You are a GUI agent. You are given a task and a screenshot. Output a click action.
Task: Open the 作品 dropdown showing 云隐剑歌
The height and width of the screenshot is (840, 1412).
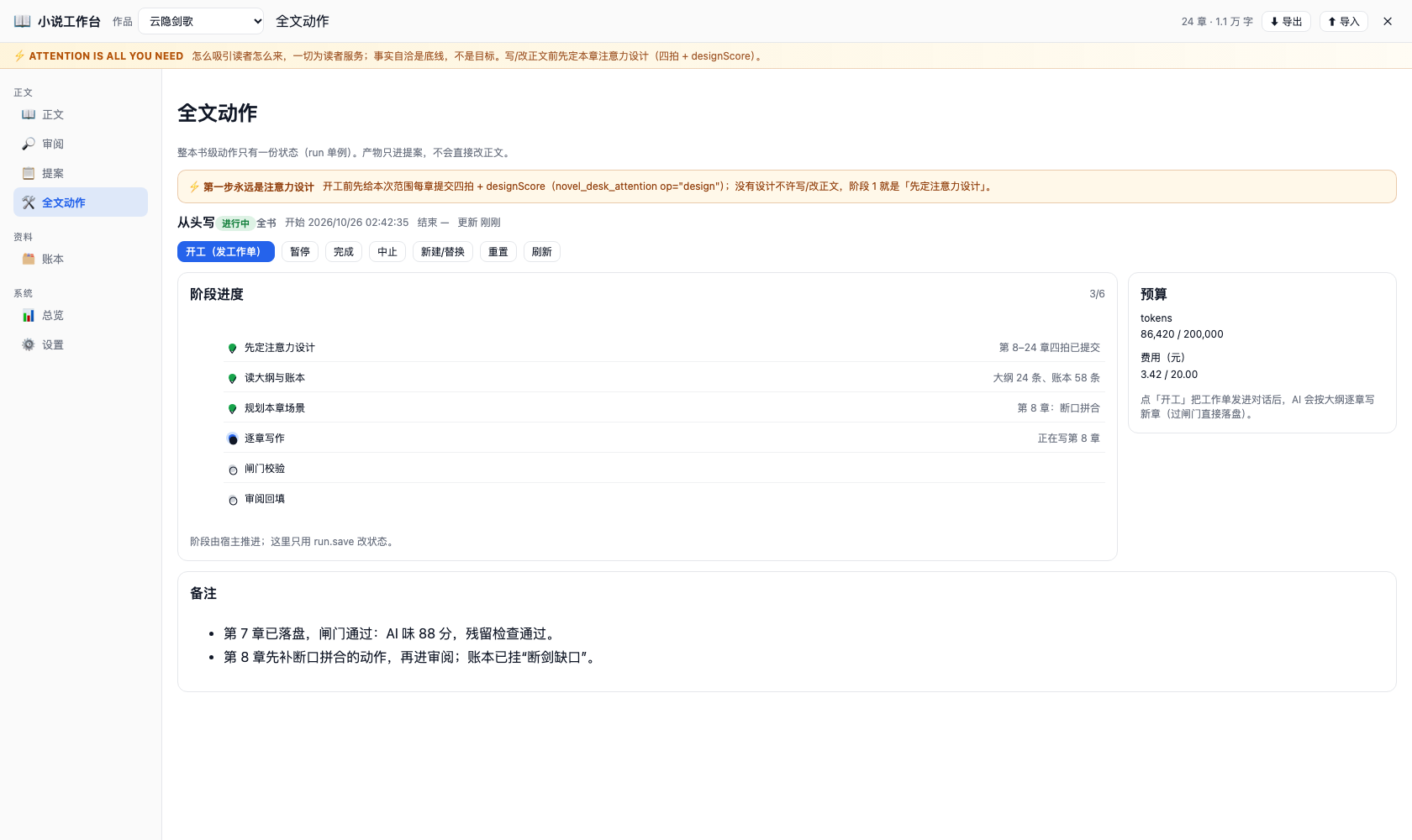(x=202, y=21)
